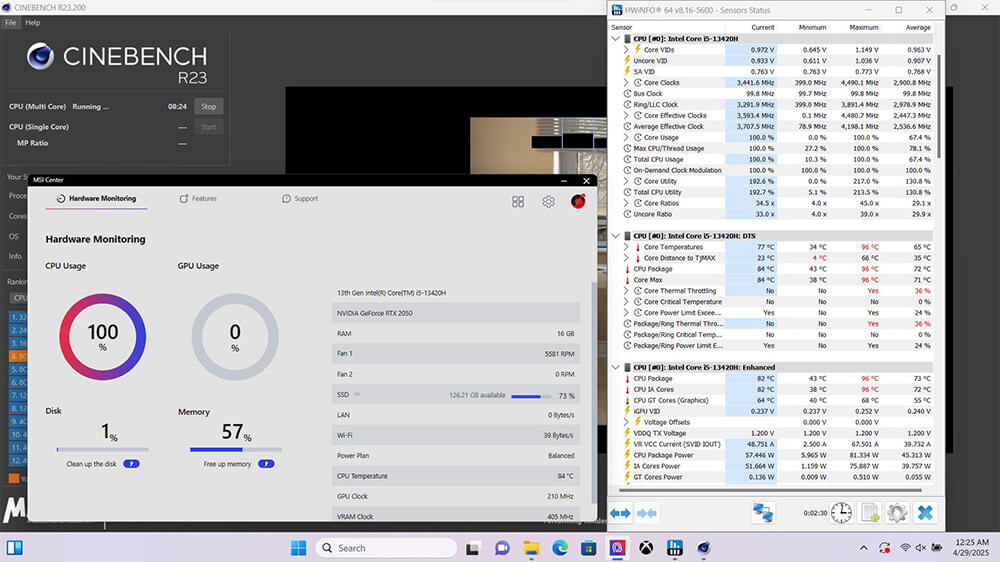Expand the Voltage Offsets row
The width and height of the screenshot is (1000, 562).
click(626, 422)
